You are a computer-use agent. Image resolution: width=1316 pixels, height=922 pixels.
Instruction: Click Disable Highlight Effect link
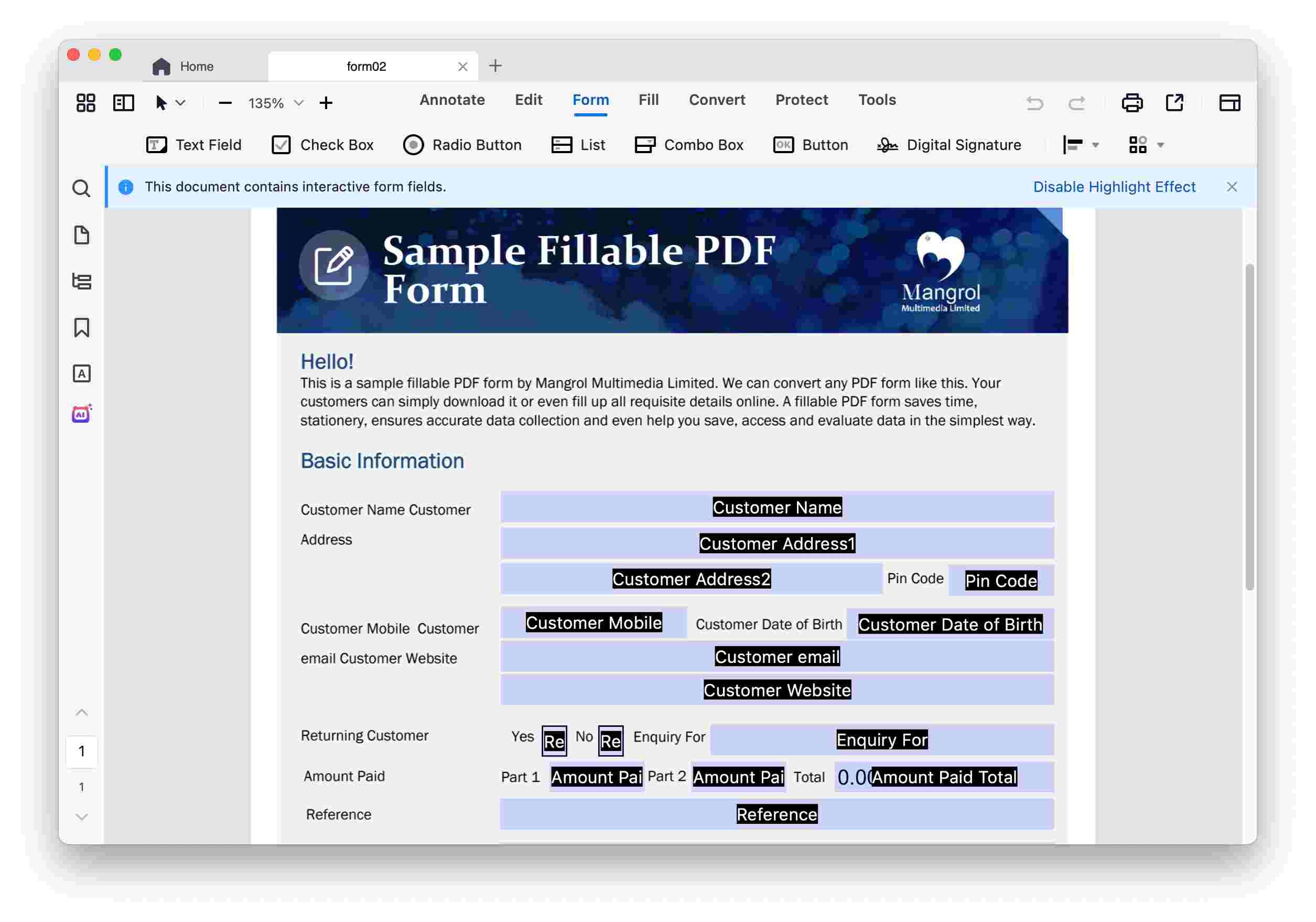point(1114,187)
